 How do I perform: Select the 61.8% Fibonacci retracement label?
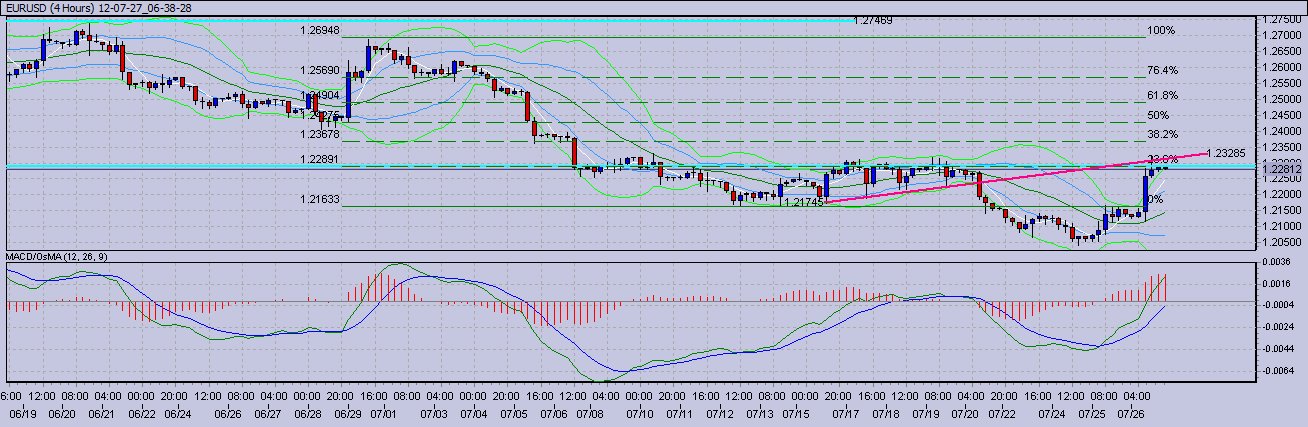pyautogui.click(x=1162, y=96)
